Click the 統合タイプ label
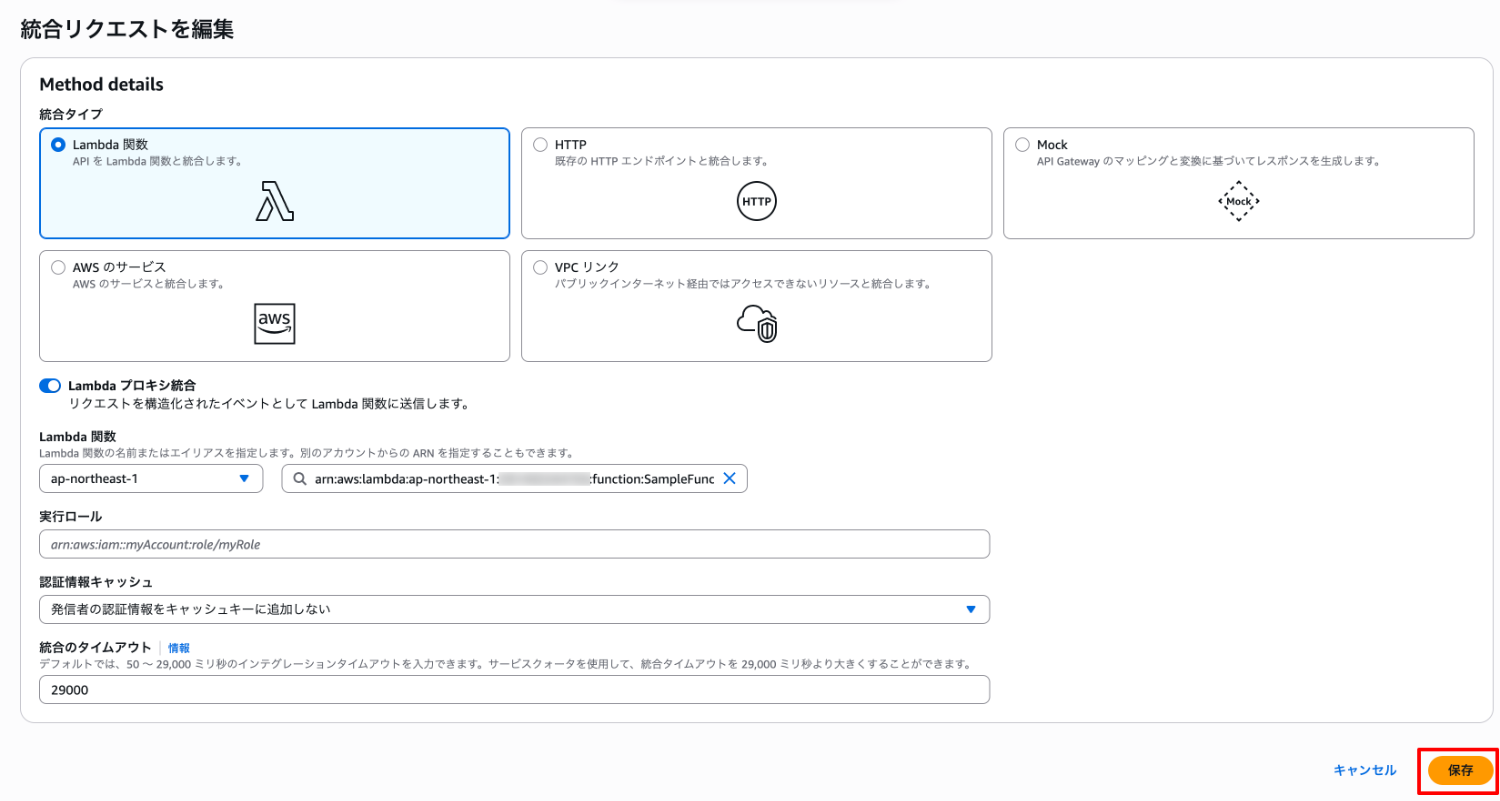The width and height of the screenshot is (1500, 801). (71, 114)
